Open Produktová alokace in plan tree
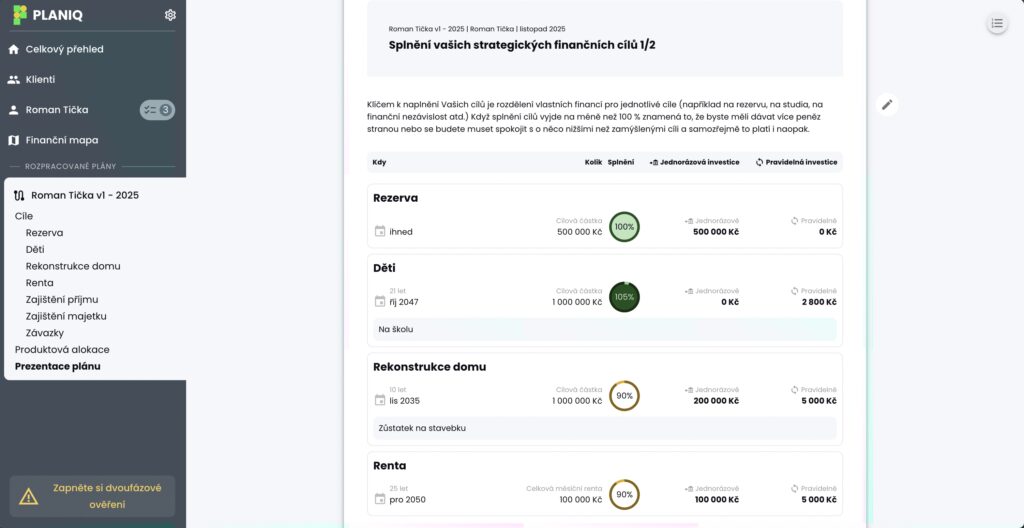 [x=62, y=350]
